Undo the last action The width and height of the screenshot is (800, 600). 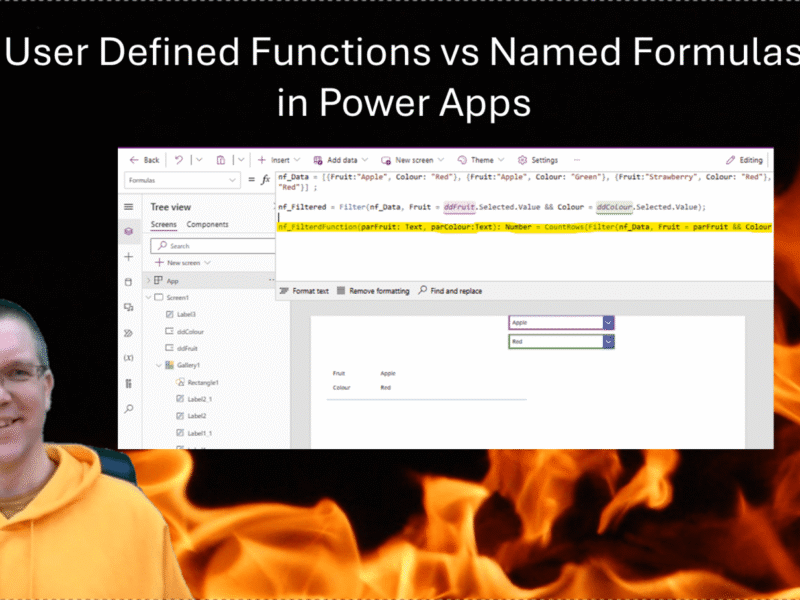pyautogui.click(x=179, y=160)
